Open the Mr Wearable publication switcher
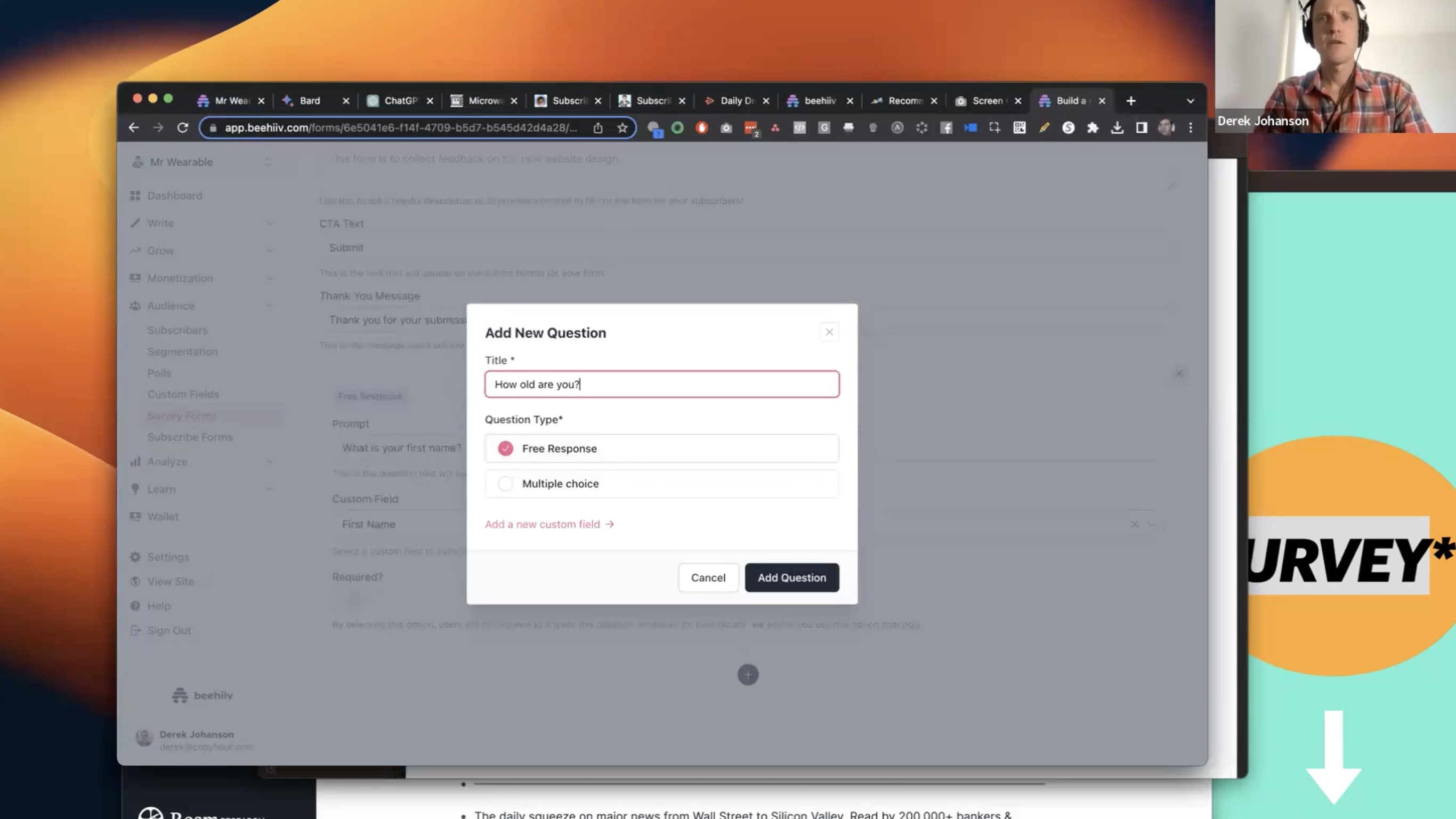The width and height of the screenshot is (1456, 819). [x=202, y=162]
